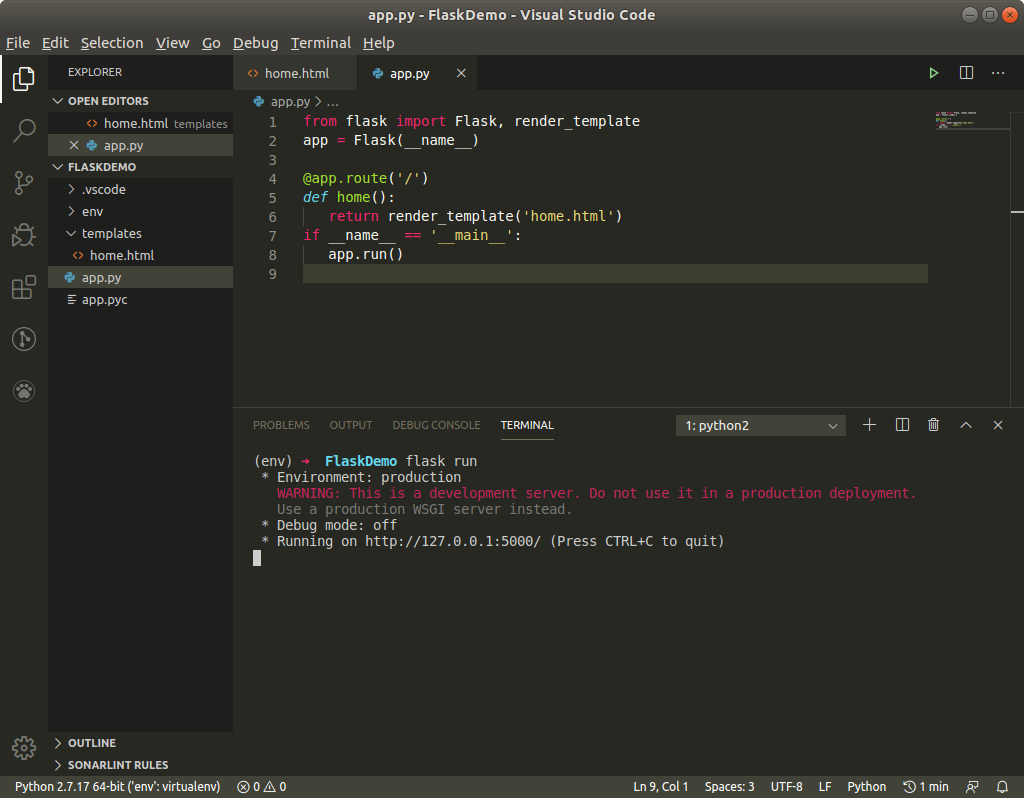
Task: Open the Help menu
Action: [379, 43]
